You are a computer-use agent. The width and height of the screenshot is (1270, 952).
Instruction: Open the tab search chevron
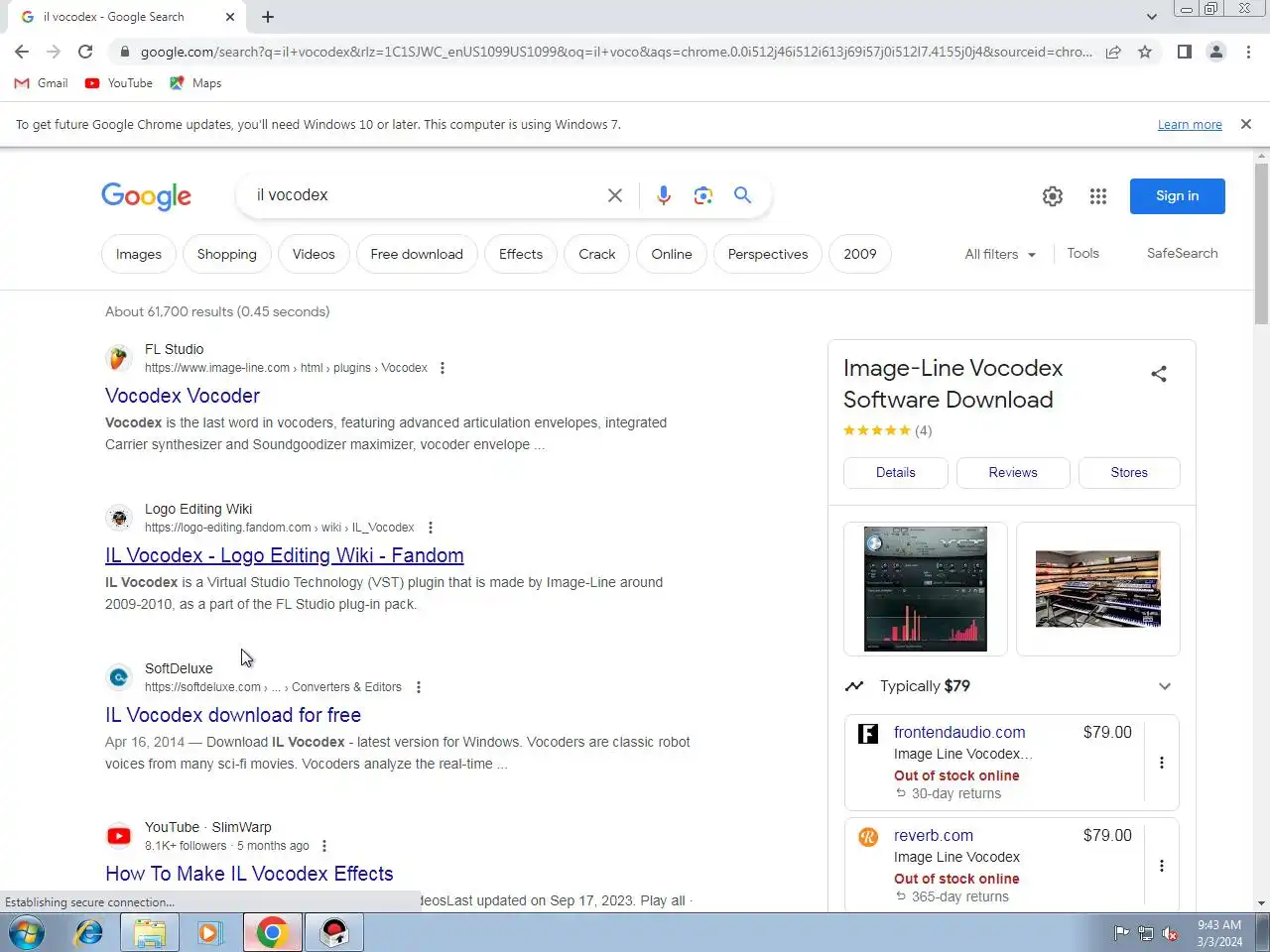1151,17
